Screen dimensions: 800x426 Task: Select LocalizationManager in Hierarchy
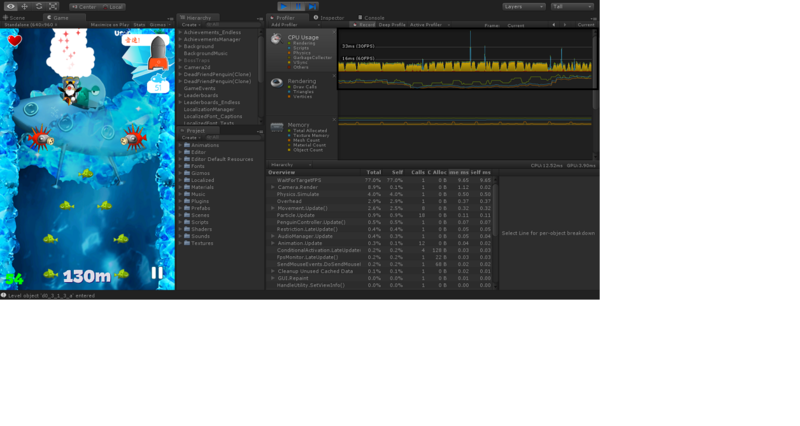(x=209, y=109)
